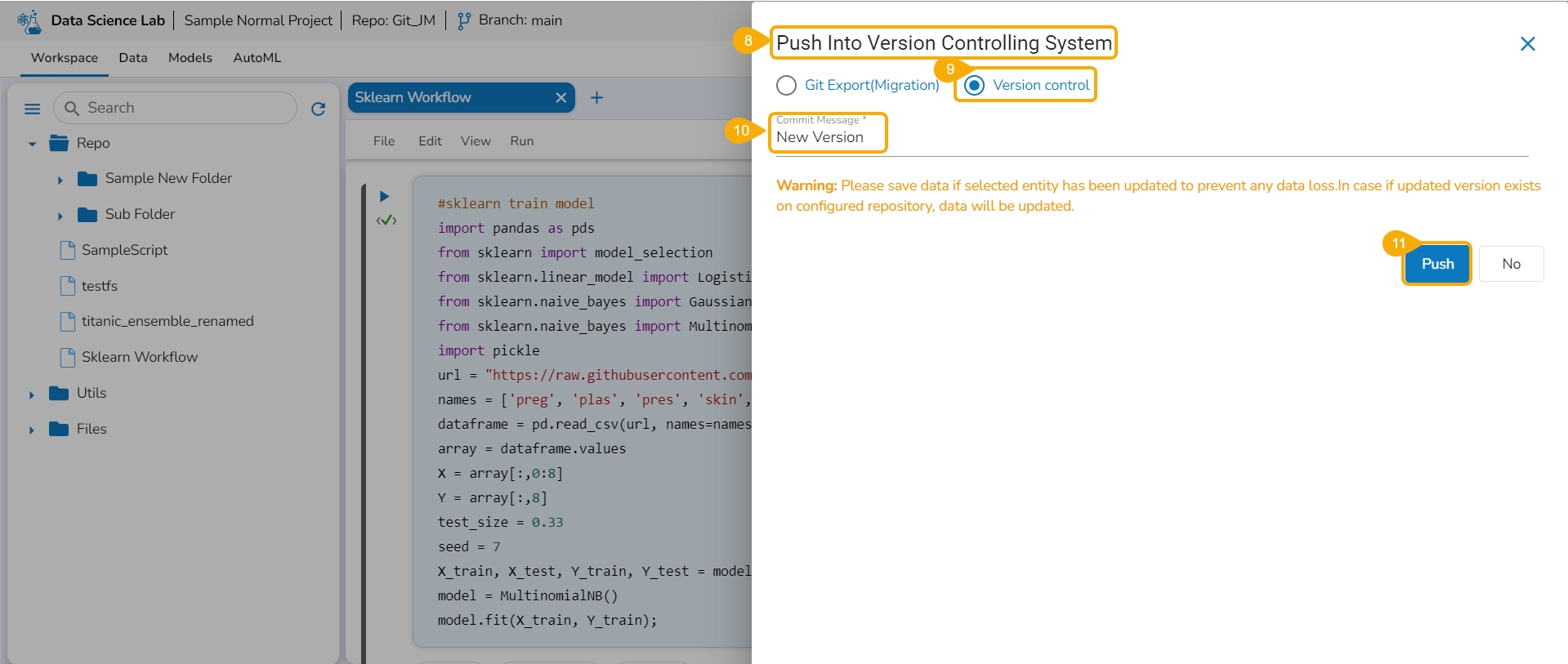Close the Push Into Version Controlling panel

1527,44
